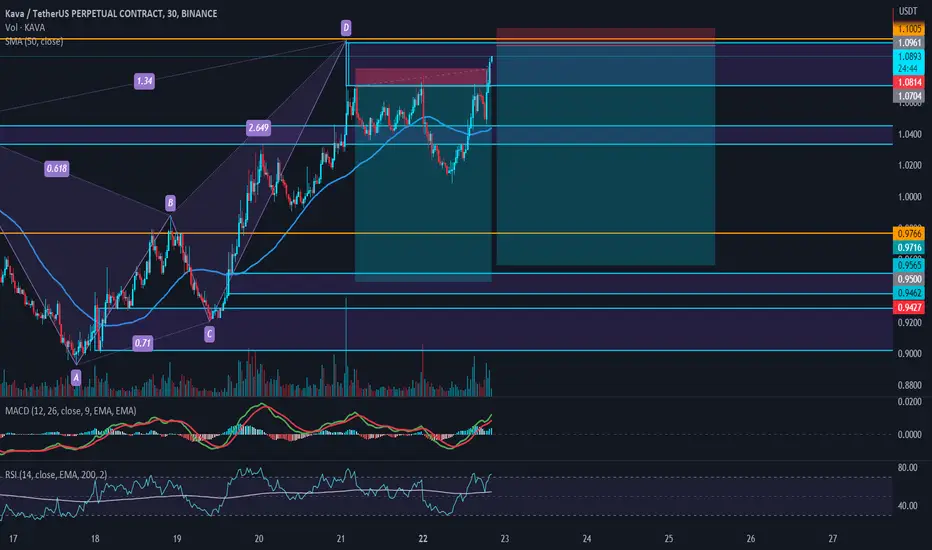Click the 1.0000 price axis value

point(910,197)
